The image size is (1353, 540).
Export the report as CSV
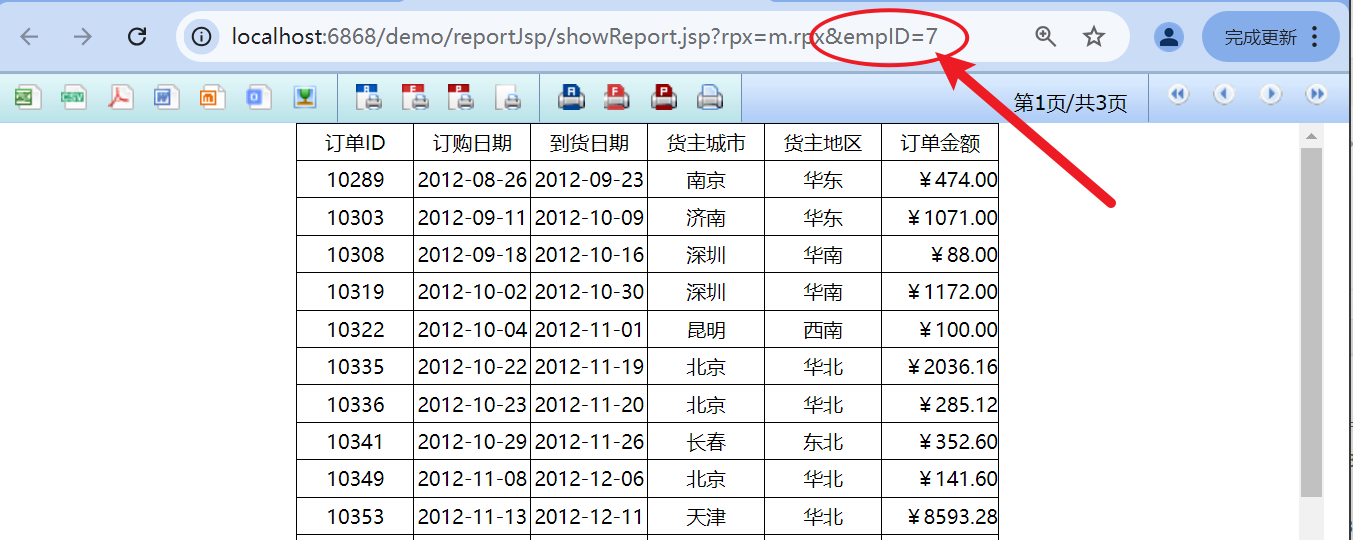pyautogui.click(x=73, y=97)
